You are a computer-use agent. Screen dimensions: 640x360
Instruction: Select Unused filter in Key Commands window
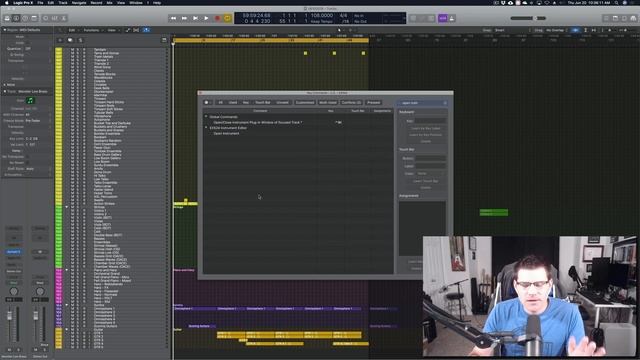click(282, 102)
